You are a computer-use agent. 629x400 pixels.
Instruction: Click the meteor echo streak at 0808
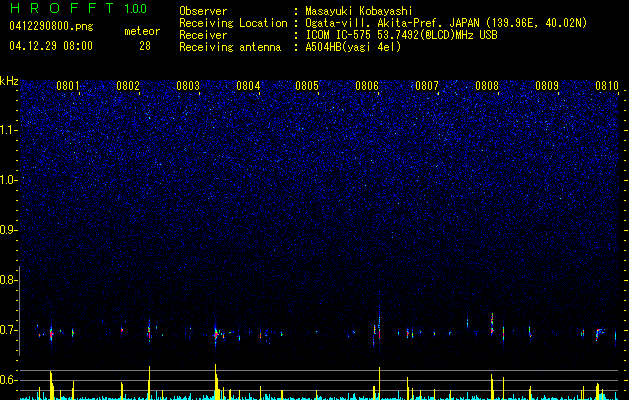pyautogui.click(x=492, y=324)
